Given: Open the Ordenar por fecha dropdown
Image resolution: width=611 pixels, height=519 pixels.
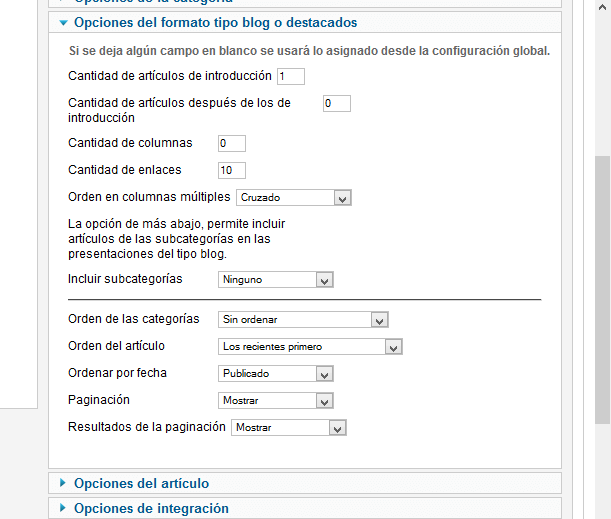Looking at the screenshot, I should pos(275,374).
